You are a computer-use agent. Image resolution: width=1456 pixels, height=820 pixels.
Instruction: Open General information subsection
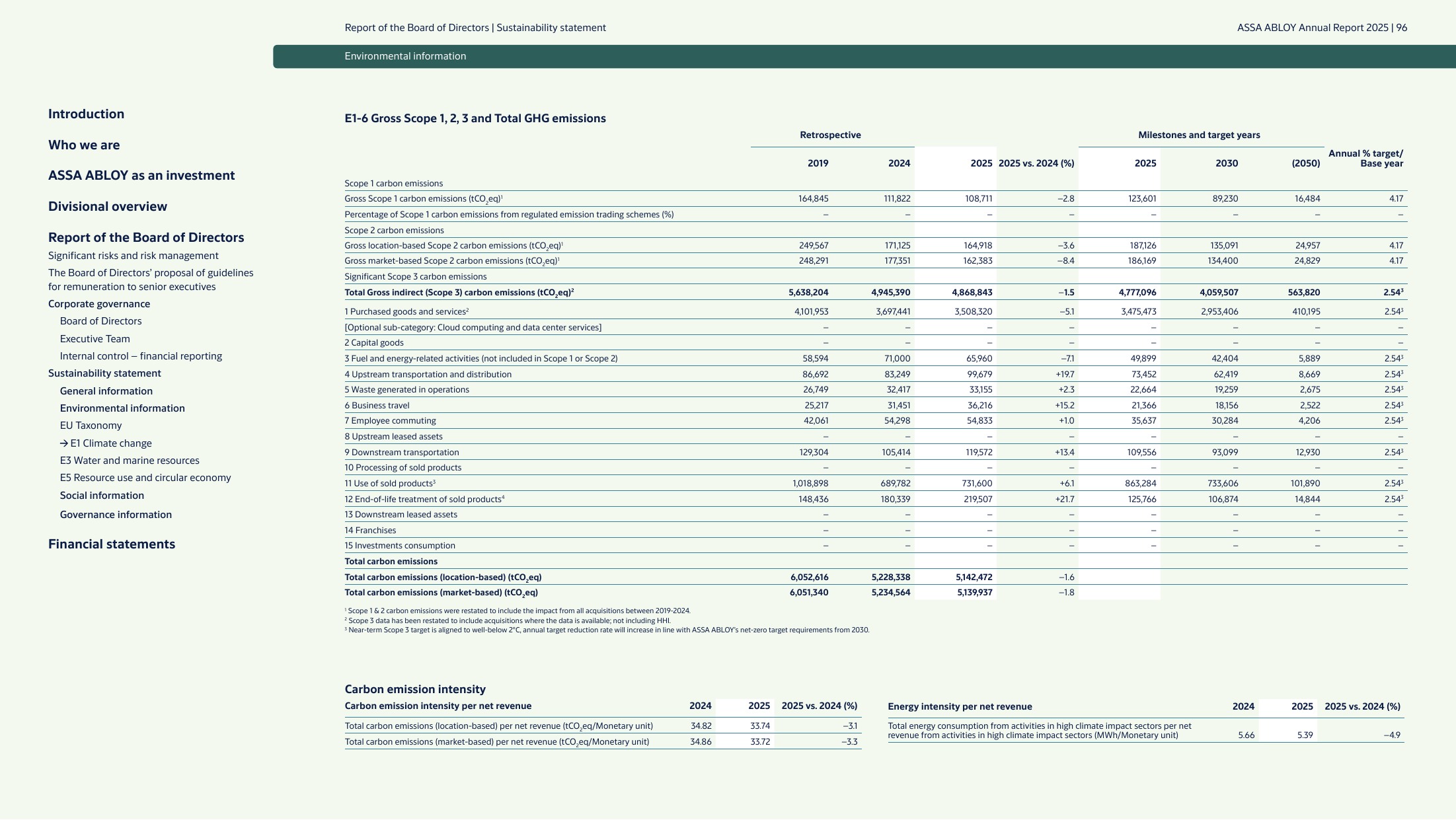pyautogui.click(x=106, y=391)
